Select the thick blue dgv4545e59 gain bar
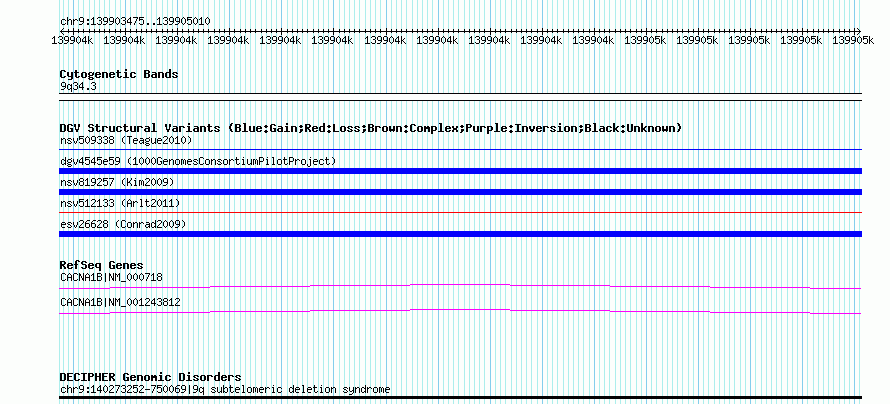The image size is (890, 404). tap(460, 171)
